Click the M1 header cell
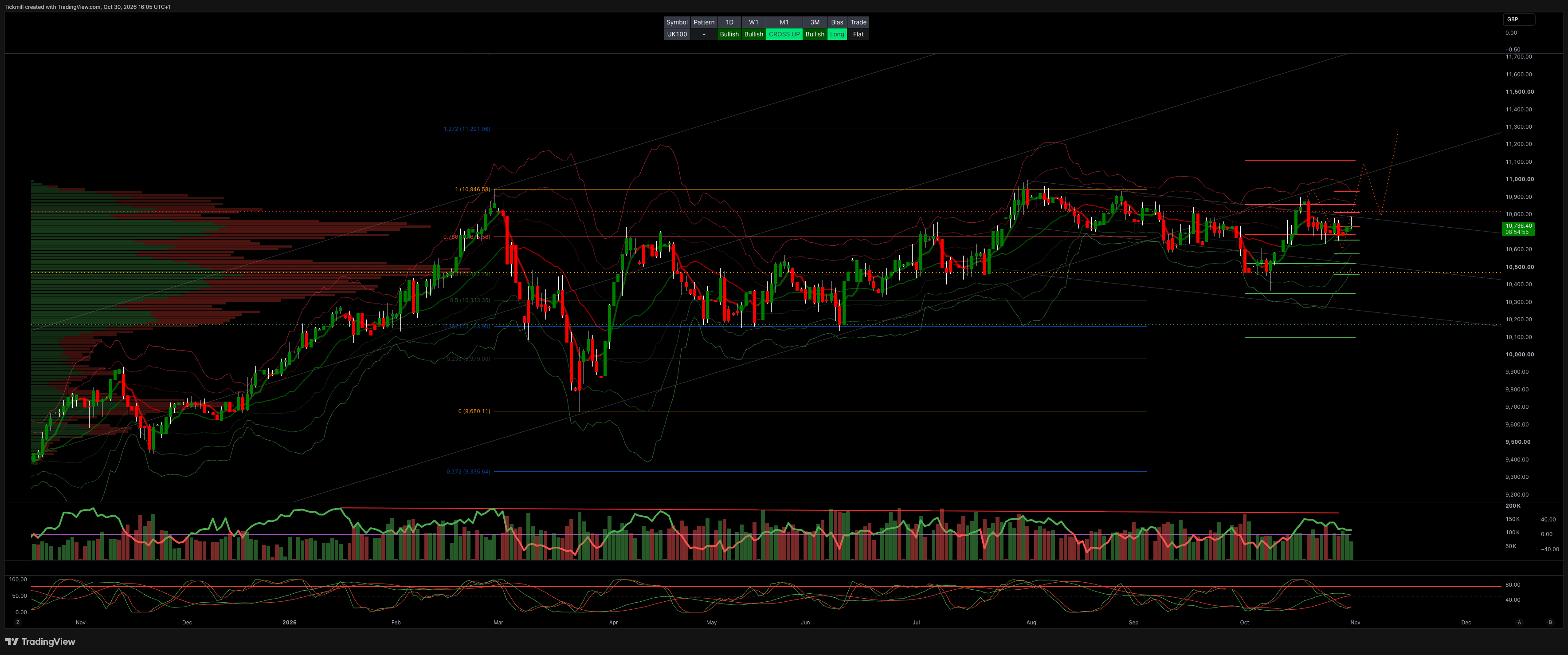The image size is (1568, 655). pos(784,23)
